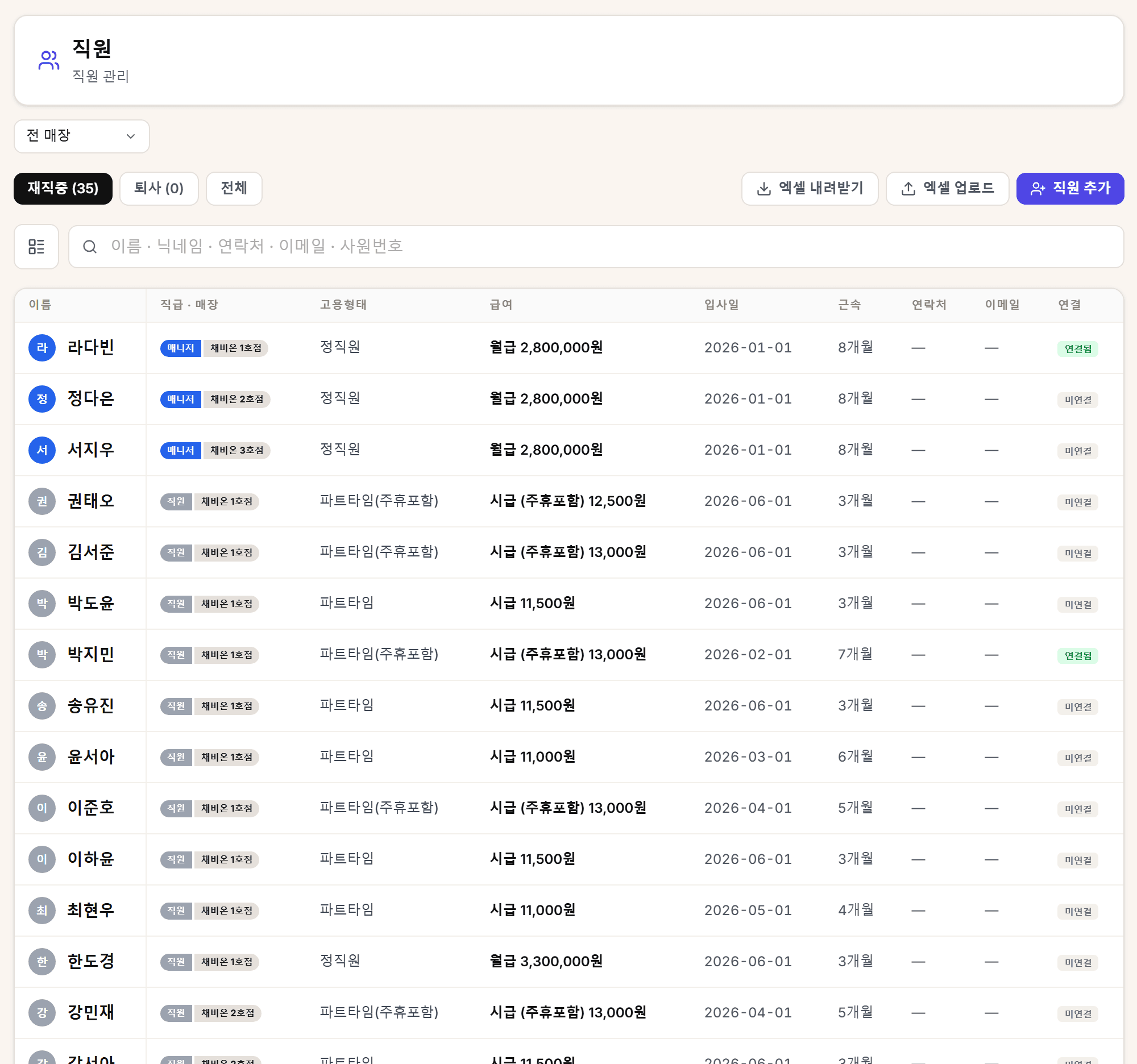This screenshot has width=1137, height=1064.
Task: Click 권태오's wage 시급 (주휴포함) 12,500원
Action: coord(568,501)
